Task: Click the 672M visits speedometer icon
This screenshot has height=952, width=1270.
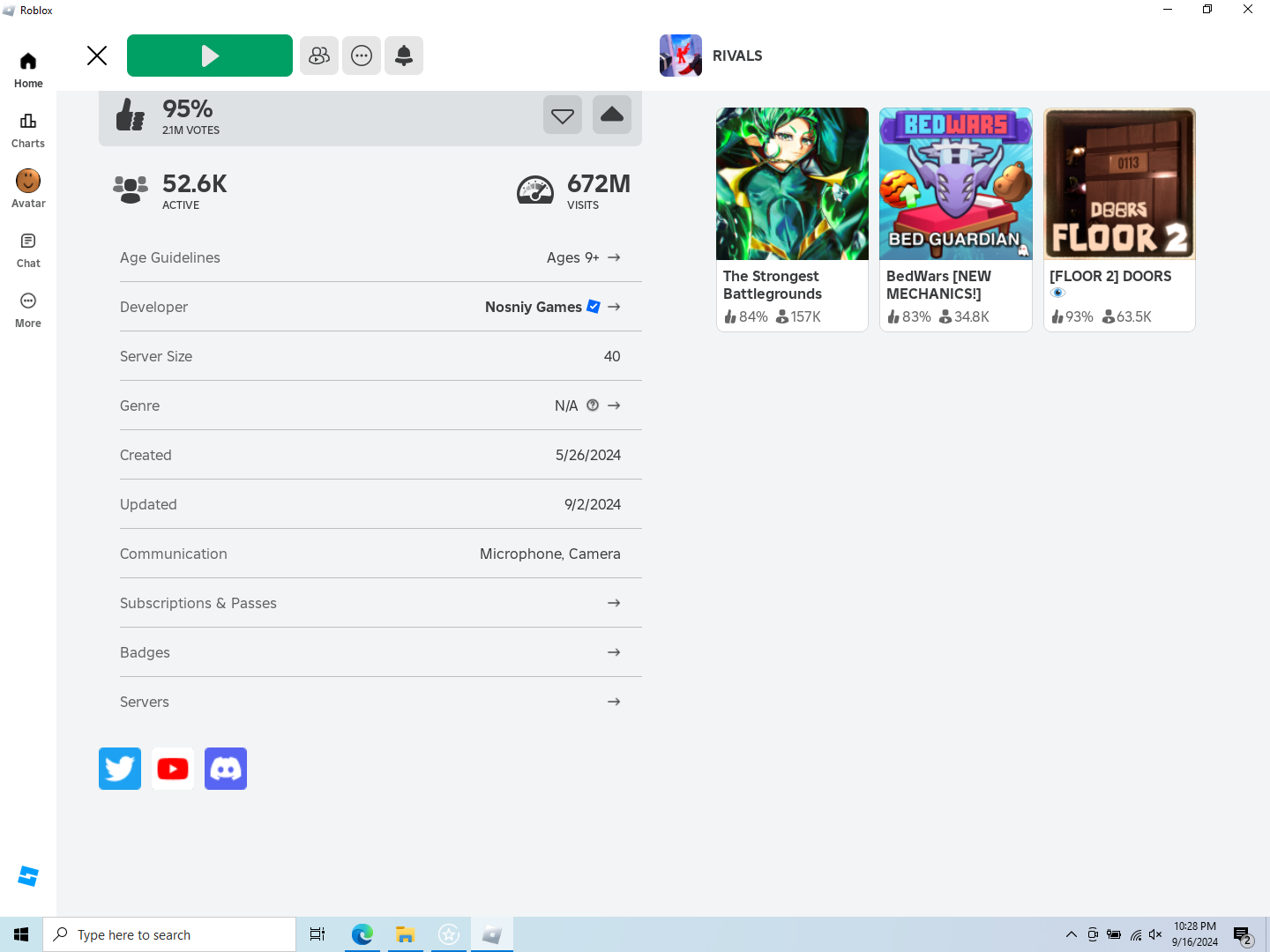Action: click(x=535, y=190)
